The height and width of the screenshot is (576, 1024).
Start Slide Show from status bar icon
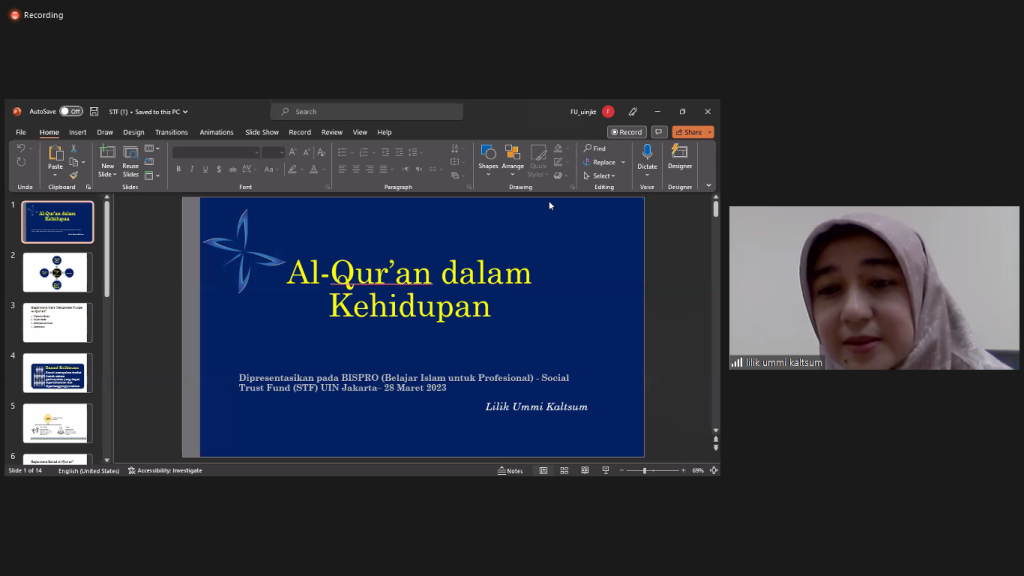605,470
